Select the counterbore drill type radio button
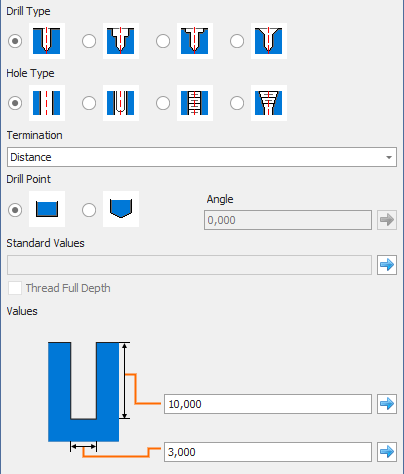The height and width of the screenshot is (474, 404). click(x=89, y=41)
